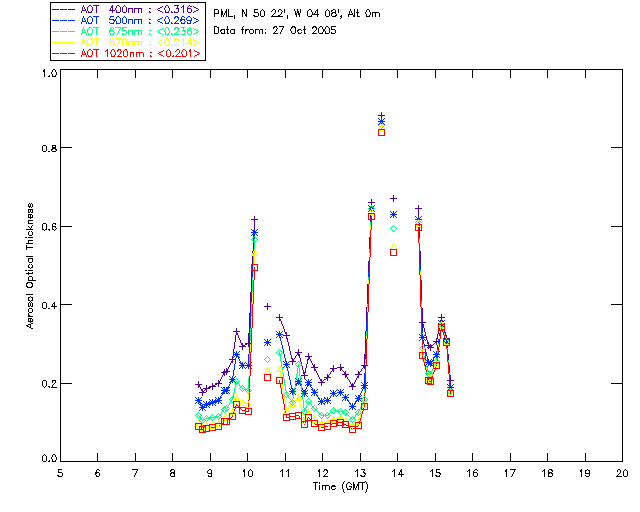Click the 'Data from: 27 Oct 2005' text

pyautogui.click(x=275, y=31)
